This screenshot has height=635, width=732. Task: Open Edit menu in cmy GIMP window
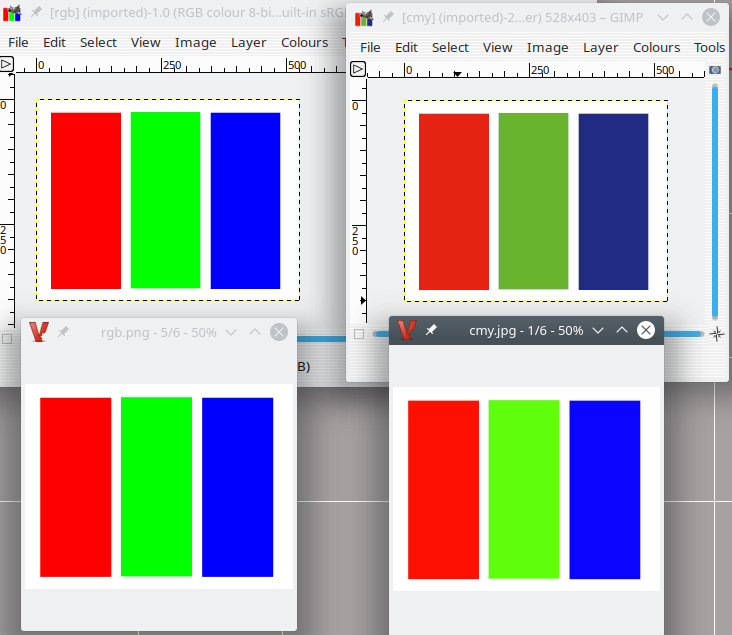coord(406,48)
